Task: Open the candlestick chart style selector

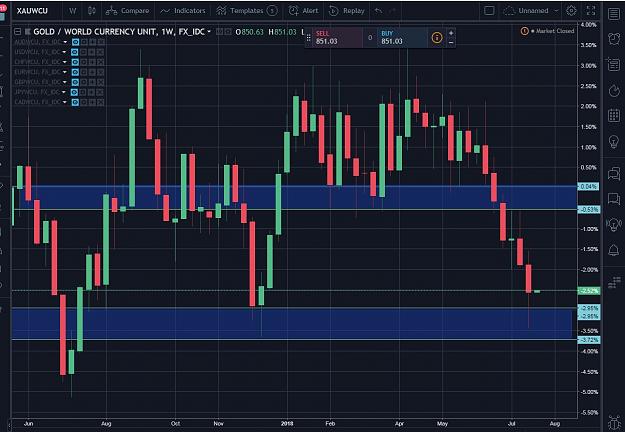Action: point(92,11)
